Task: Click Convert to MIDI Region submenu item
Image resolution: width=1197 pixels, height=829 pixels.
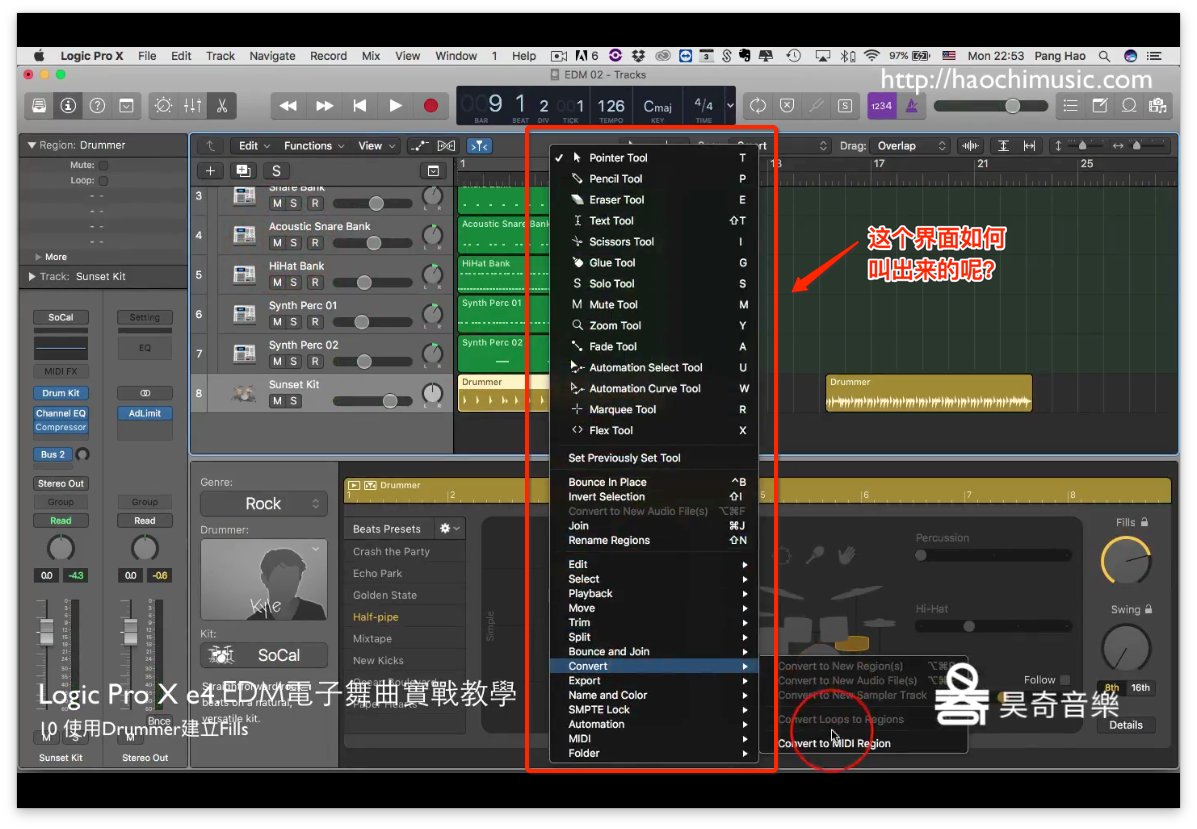Action: click(x=834, y=744)
